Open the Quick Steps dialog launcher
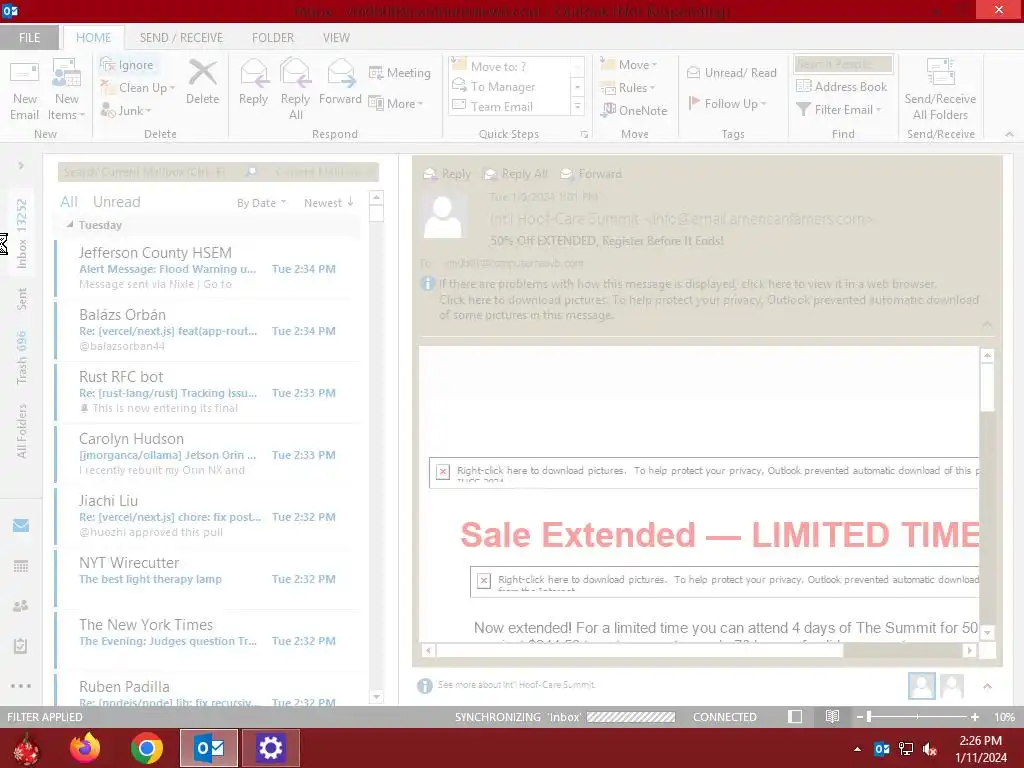This screenshot has width=1024, height=768. (584, 135)
